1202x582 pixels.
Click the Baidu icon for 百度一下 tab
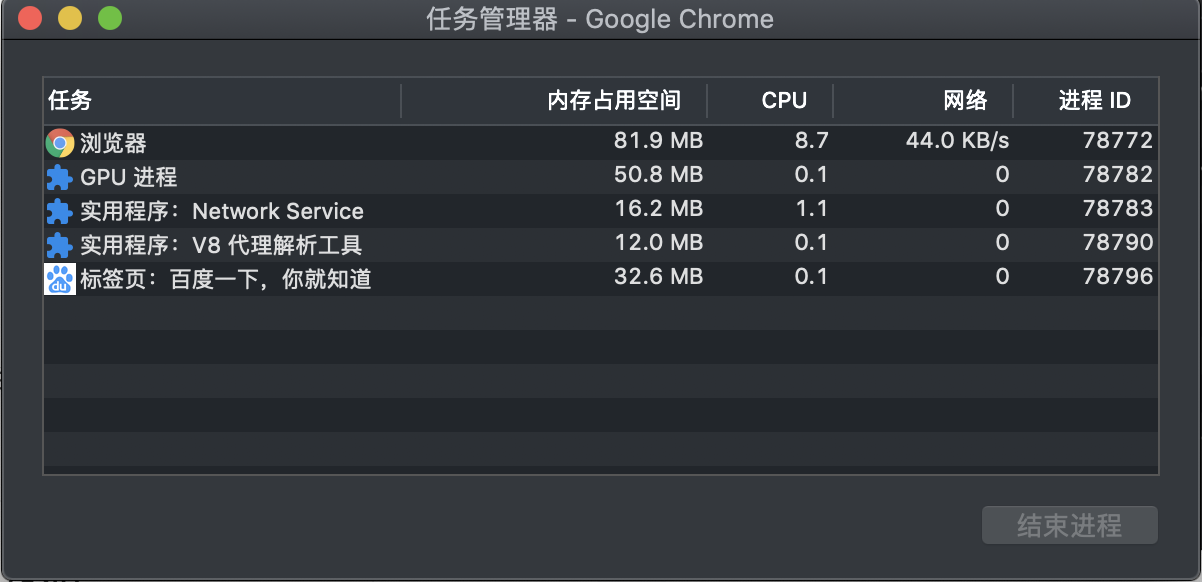point(60,279)
